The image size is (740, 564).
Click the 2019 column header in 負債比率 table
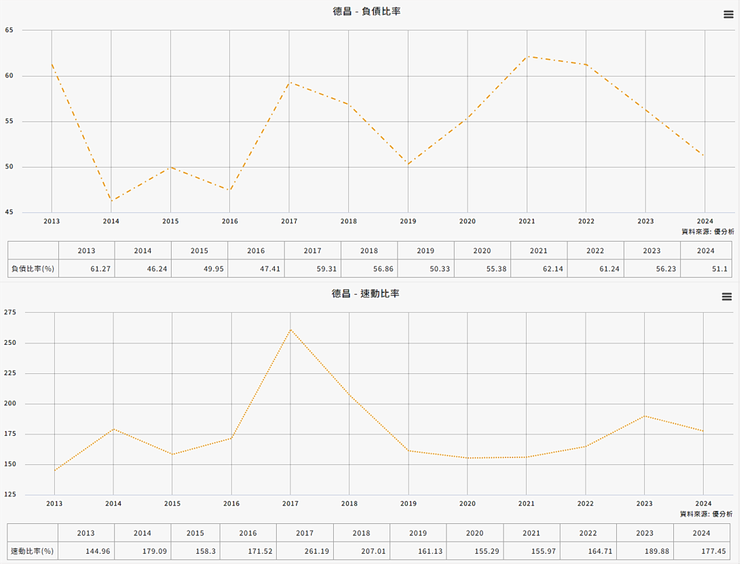click(x=425, y=250)
